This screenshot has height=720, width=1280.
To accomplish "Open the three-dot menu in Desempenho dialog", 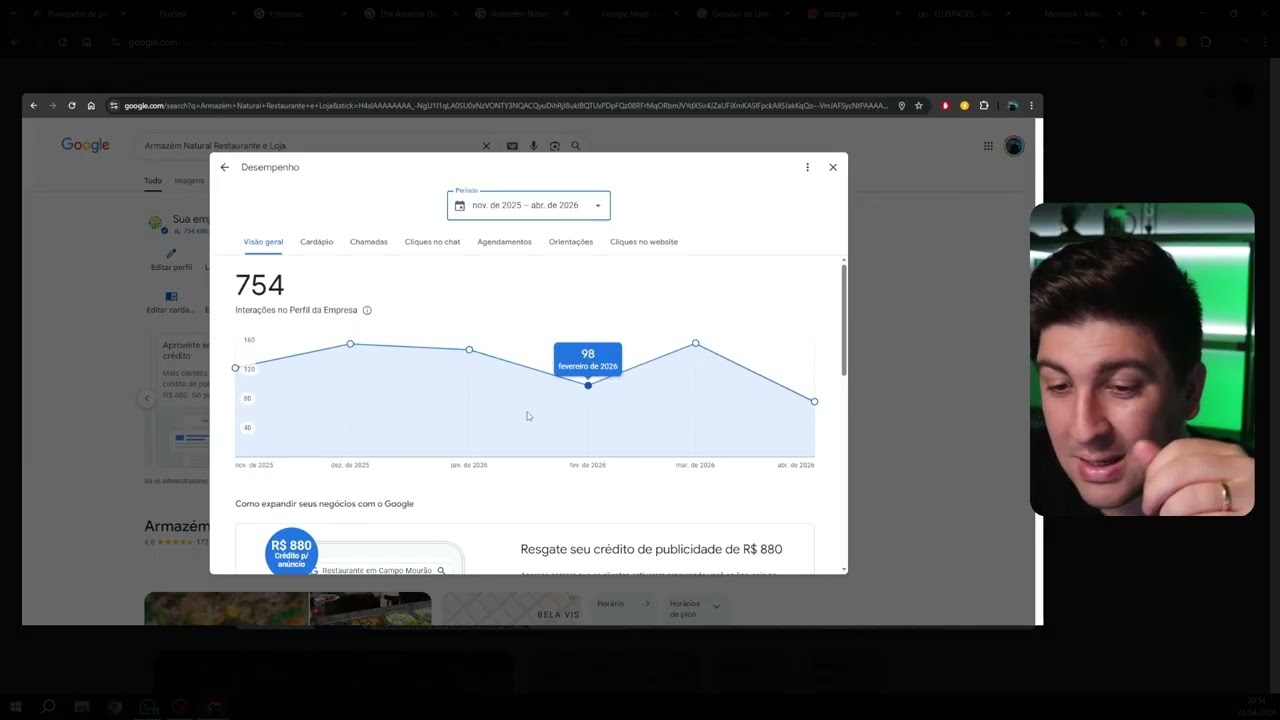I will click(807, 168).
